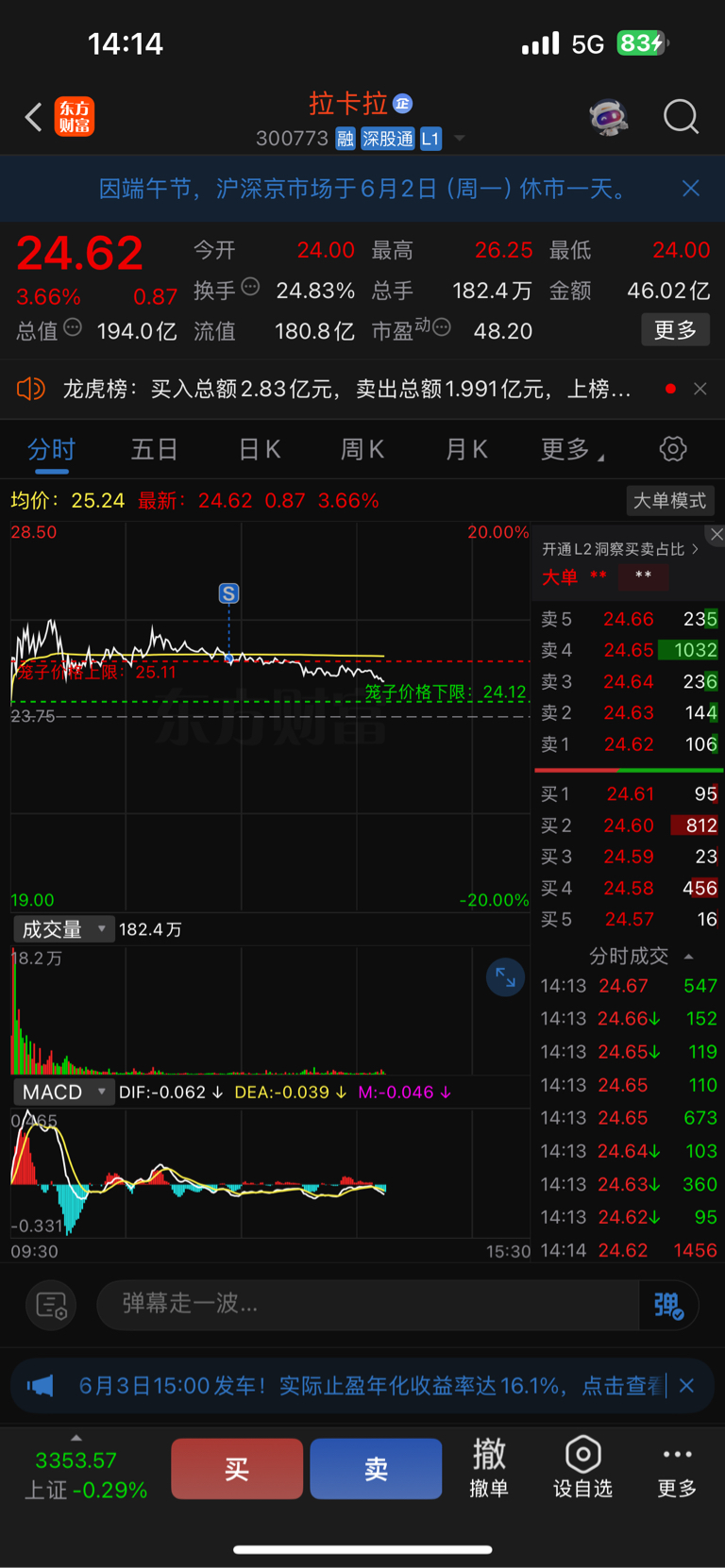725x1568 pixels.
Task: Tap the 融 margin tag
Action: pos(346,139)
